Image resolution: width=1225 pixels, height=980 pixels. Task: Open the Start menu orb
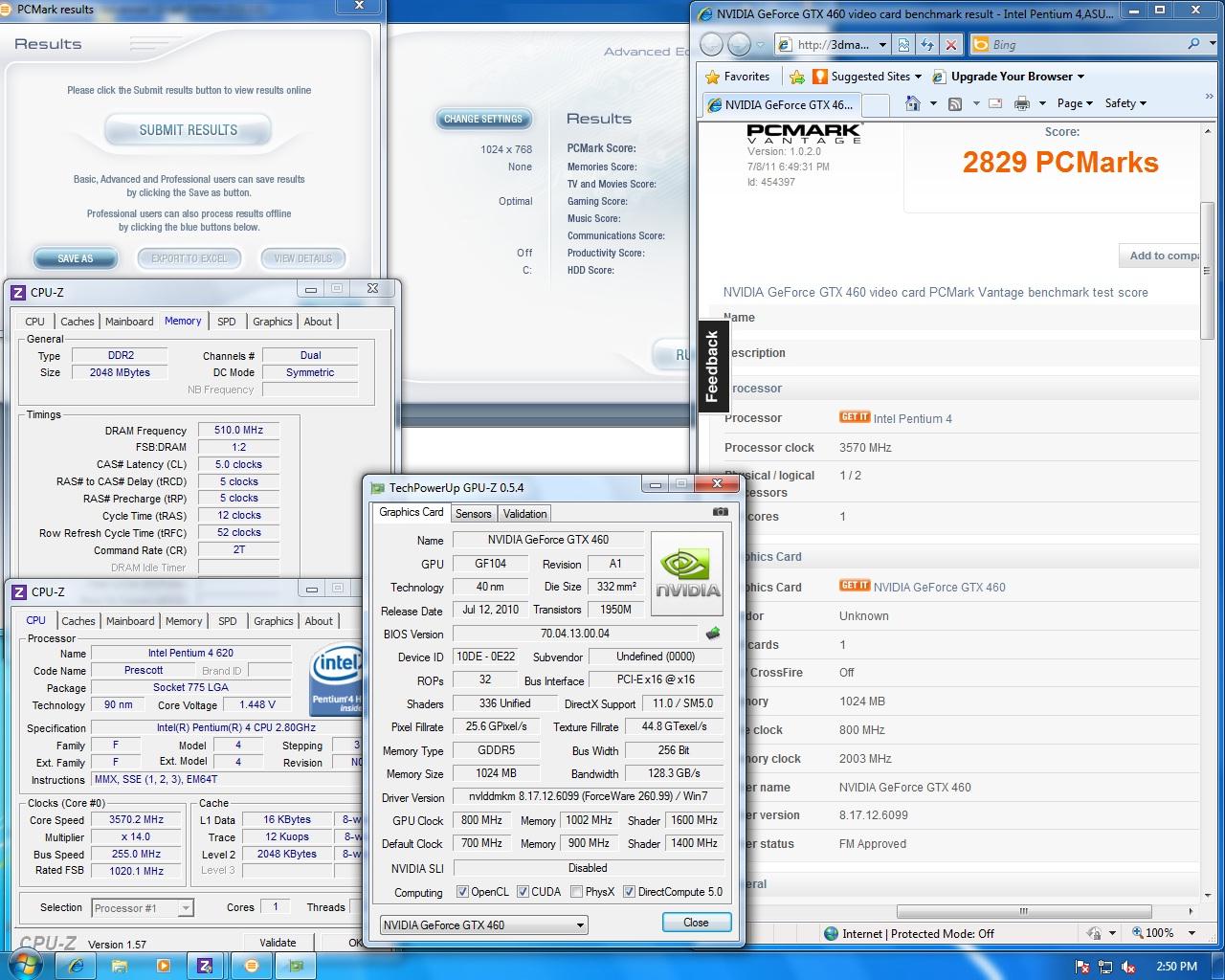(x=26, y=965)
